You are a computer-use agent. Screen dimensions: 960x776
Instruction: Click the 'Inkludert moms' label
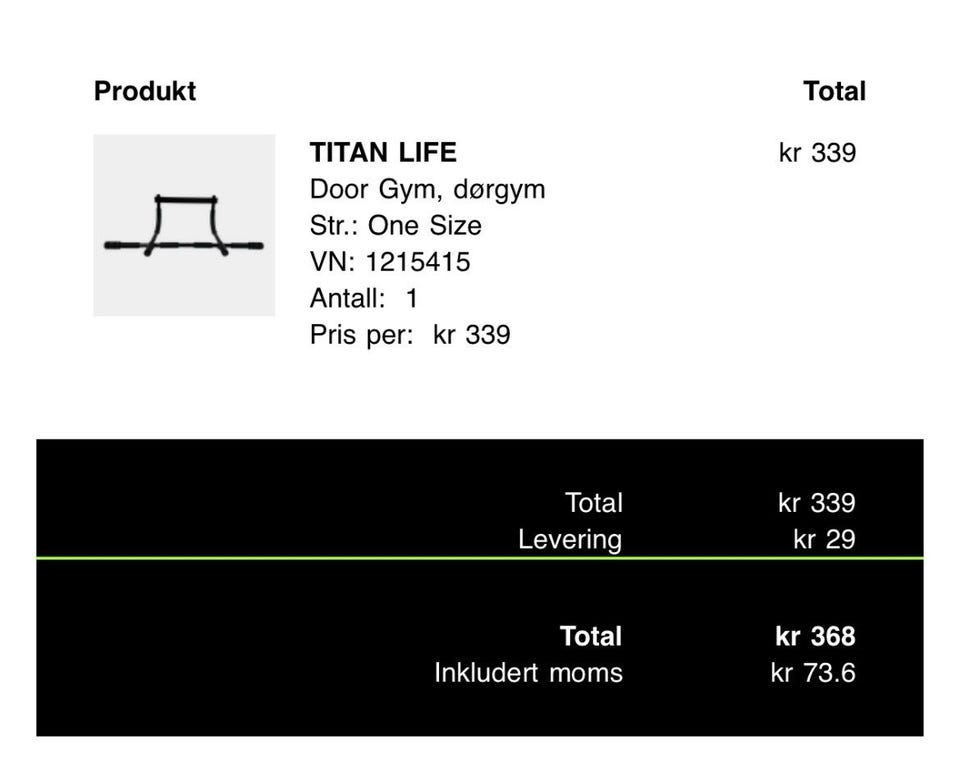(528, 673)
